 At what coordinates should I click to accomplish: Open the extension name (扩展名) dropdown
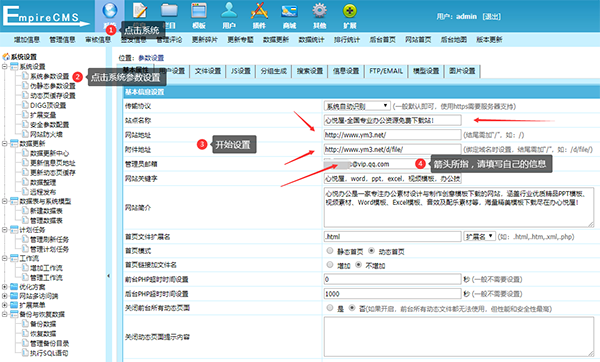point(479,236)
